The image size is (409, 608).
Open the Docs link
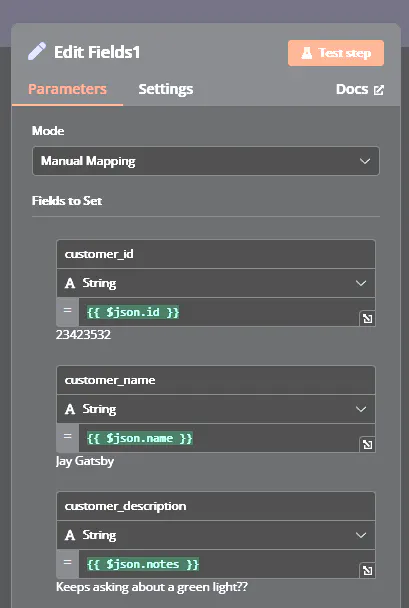(360, 90)
